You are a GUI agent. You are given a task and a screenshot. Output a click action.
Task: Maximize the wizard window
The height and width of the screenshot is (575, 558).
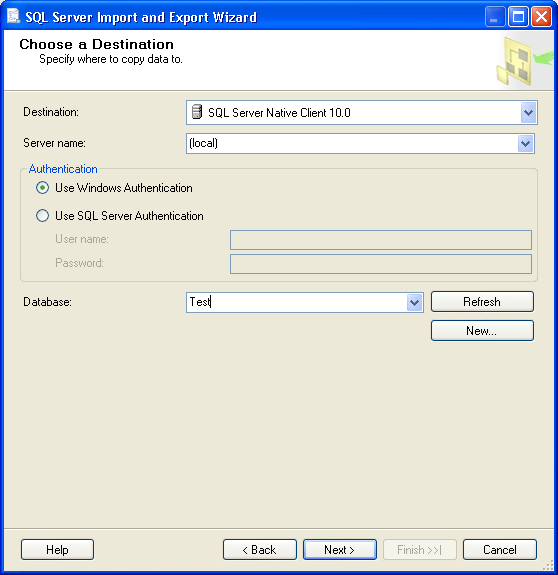click(x=518, y=17)
